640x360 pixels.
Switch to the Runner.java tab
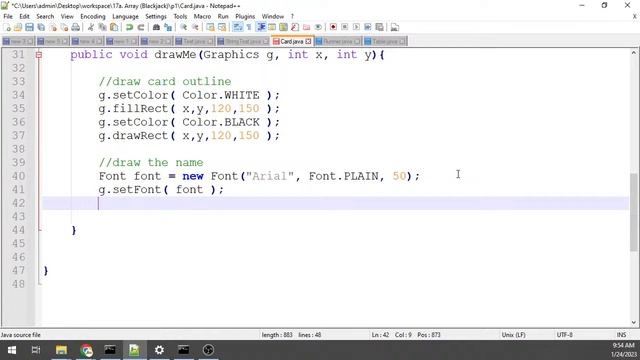click(x=338, y=41)
